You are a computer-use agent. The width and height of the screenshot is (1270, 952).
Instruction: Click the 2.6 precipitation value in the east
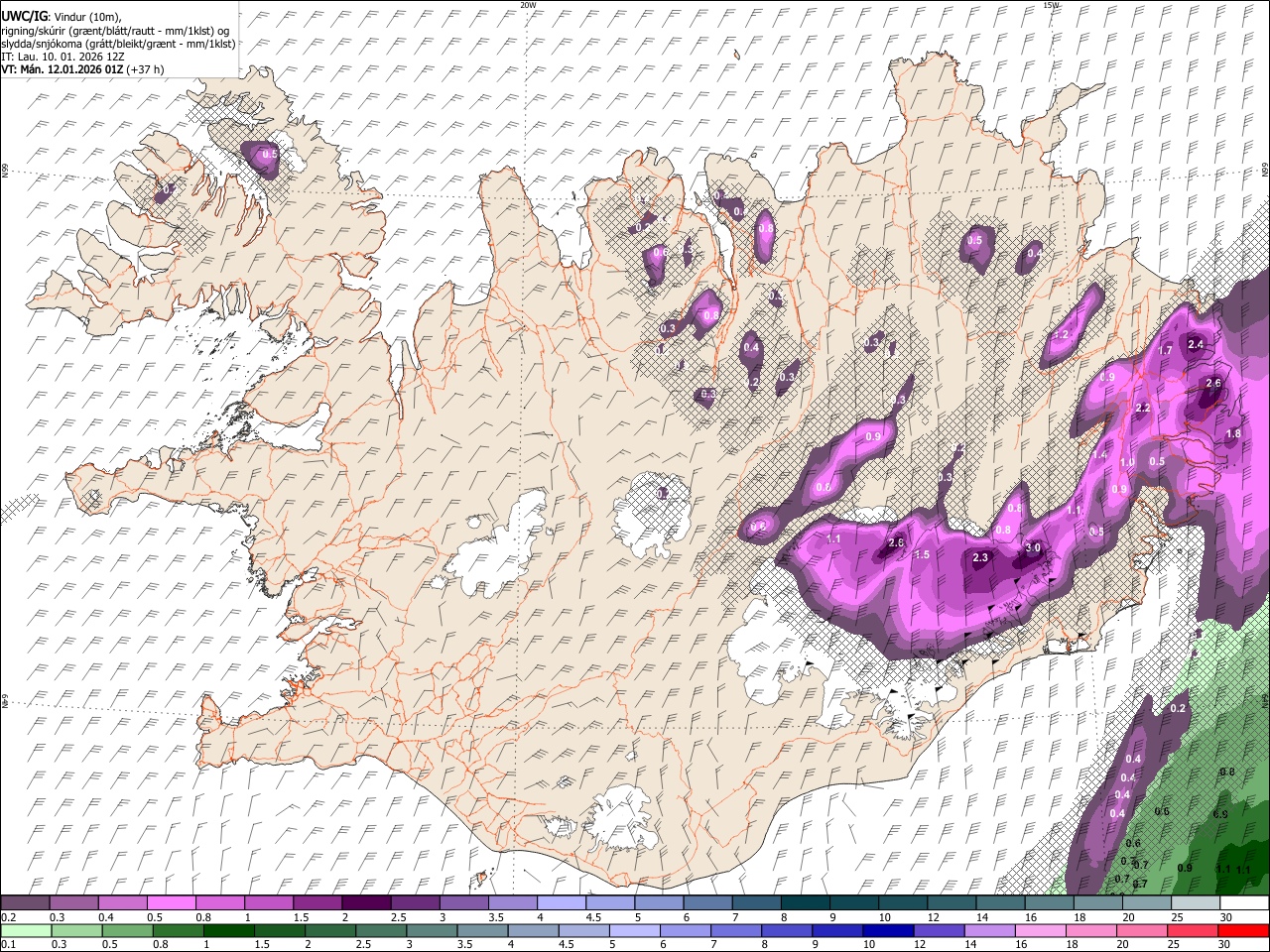[1212, 383]
